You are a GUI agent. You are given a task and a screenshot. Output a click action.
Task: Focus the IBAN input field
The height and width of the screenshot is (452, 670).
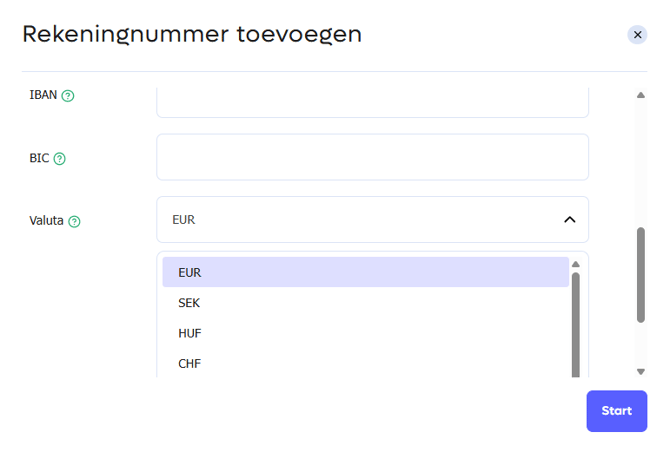[372, 103]
